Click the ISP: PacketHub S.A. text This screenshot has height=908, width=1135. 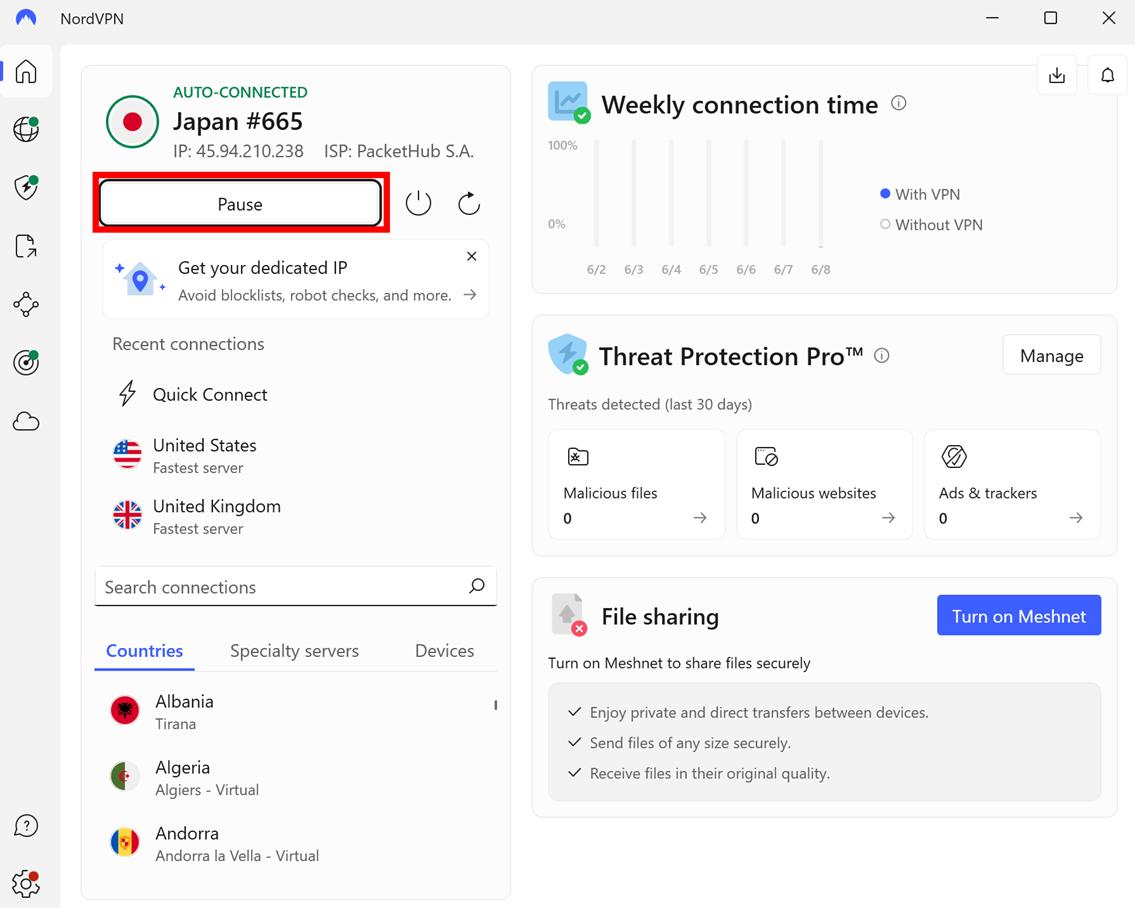[x=399, y=151]
